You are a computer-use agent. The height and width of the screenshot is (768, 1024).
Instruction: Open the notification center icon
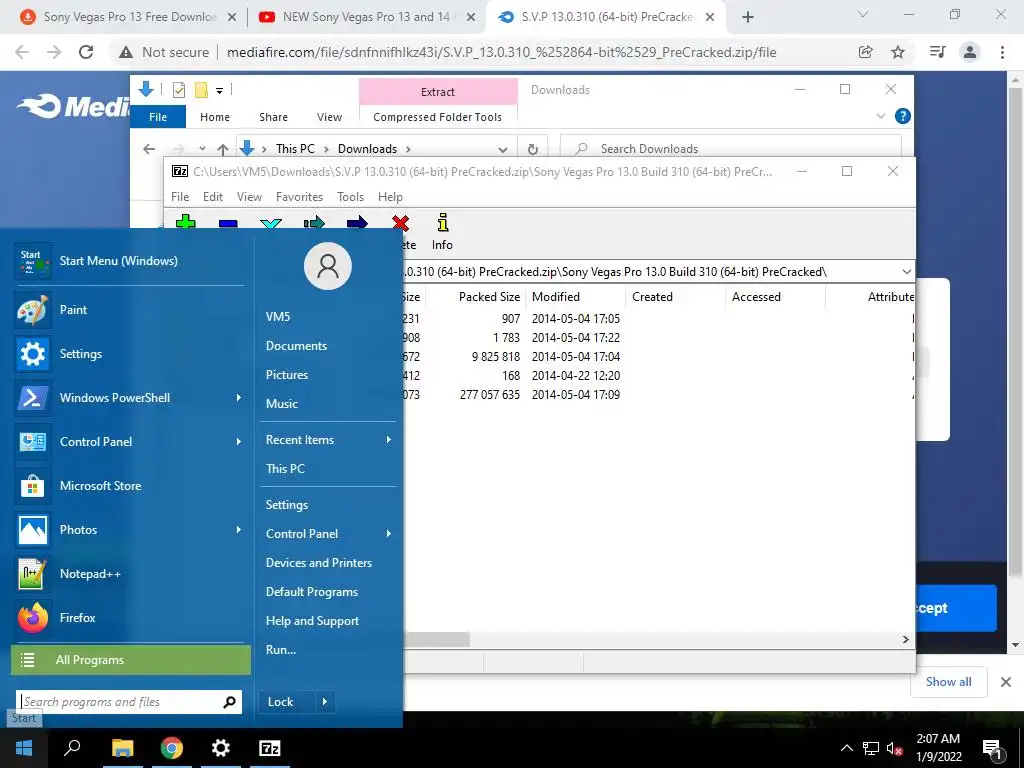tap(992, 748)
